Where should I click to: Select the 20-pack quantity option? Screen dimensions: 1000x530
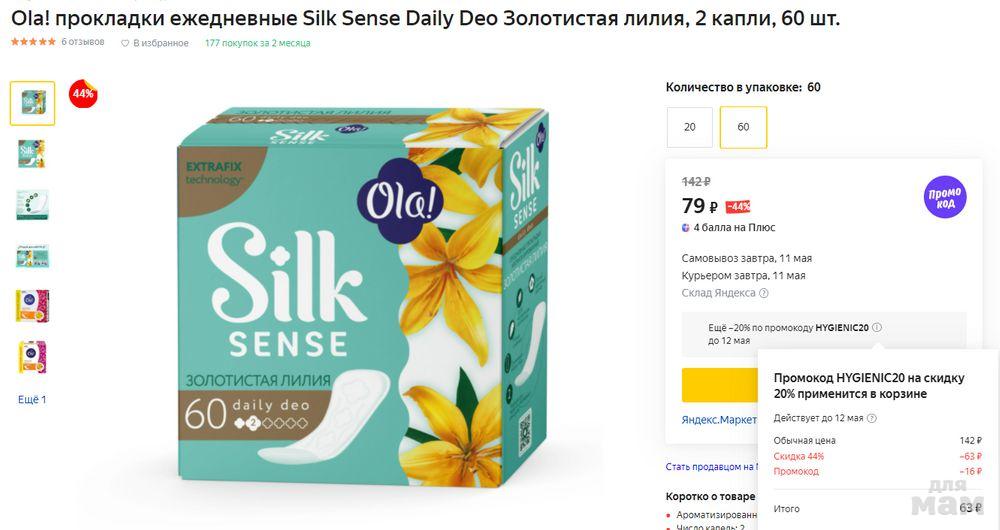click(x=690, y=127)
